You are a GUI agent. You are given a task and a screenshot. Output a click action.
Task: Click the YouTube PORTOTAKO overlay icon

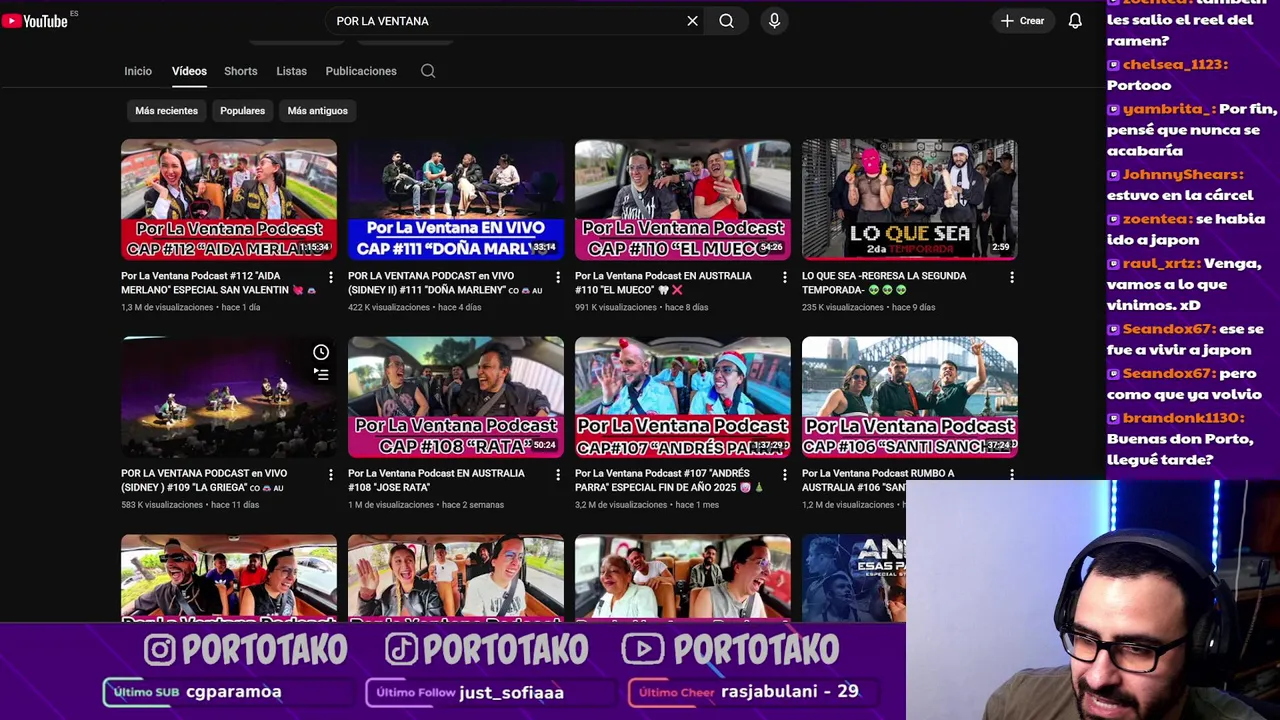642,650
